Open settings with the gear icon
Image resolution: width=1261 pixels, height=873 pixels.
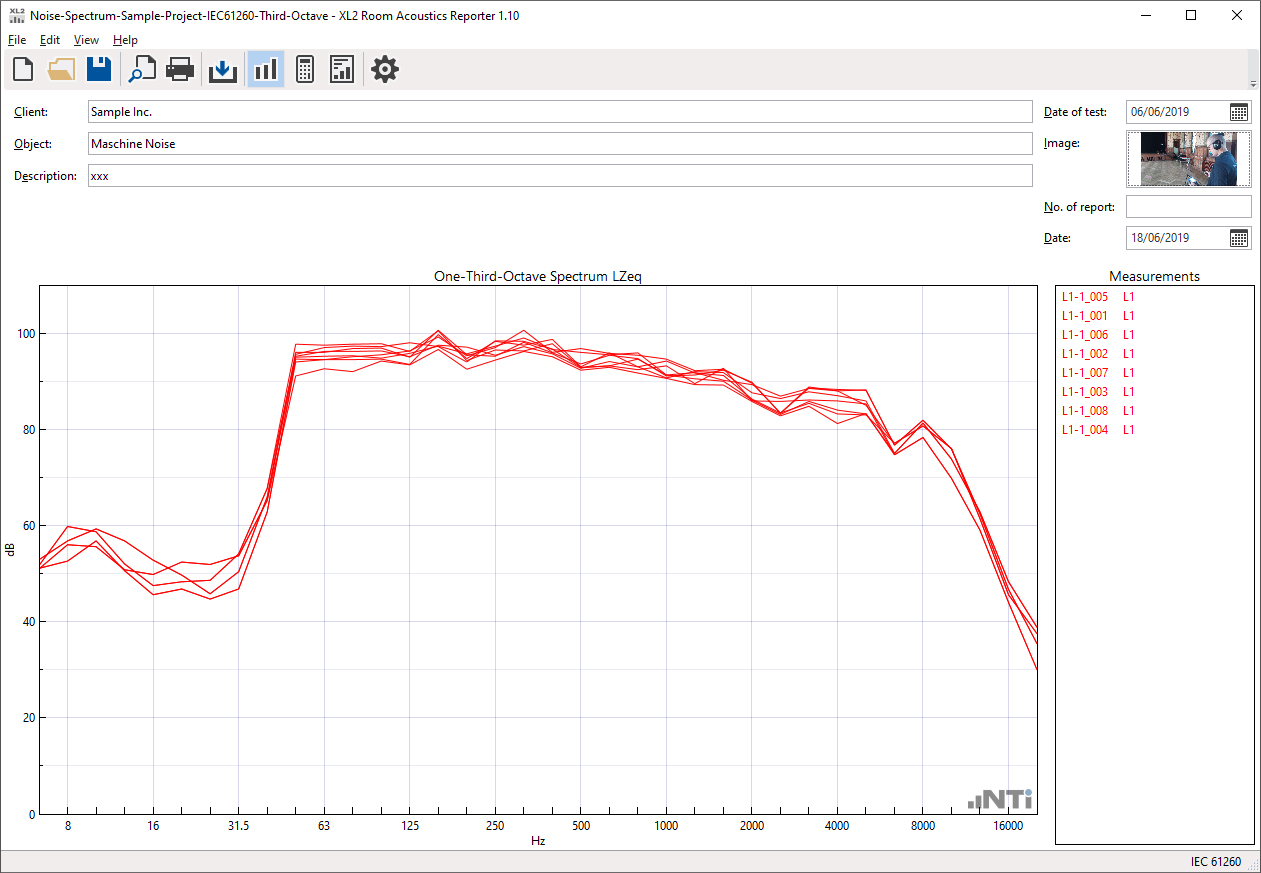(x=385, y=69)
